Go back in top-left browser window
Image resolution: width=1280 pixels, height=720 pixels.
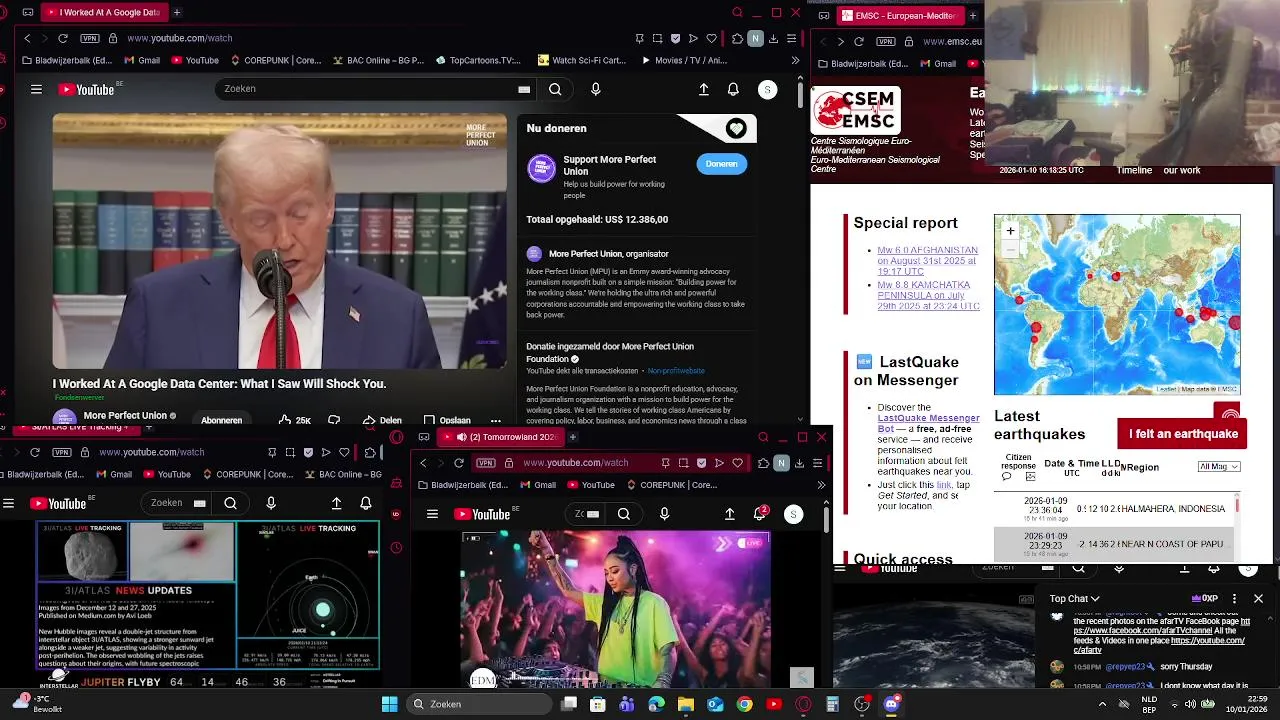(27, 38)
